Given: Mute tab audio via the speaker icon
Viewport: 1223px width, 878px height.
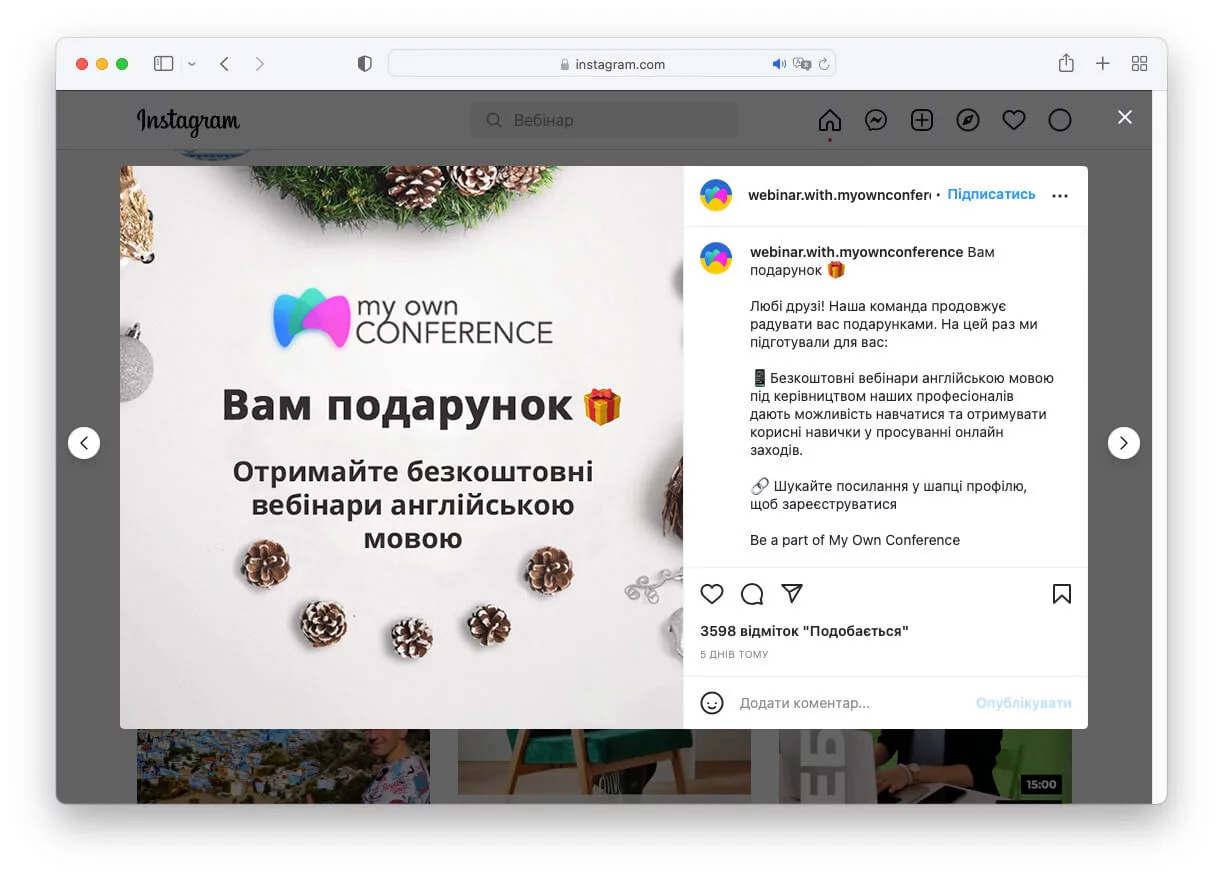Looking at the screenshot, I should click(x=779, y=63).
